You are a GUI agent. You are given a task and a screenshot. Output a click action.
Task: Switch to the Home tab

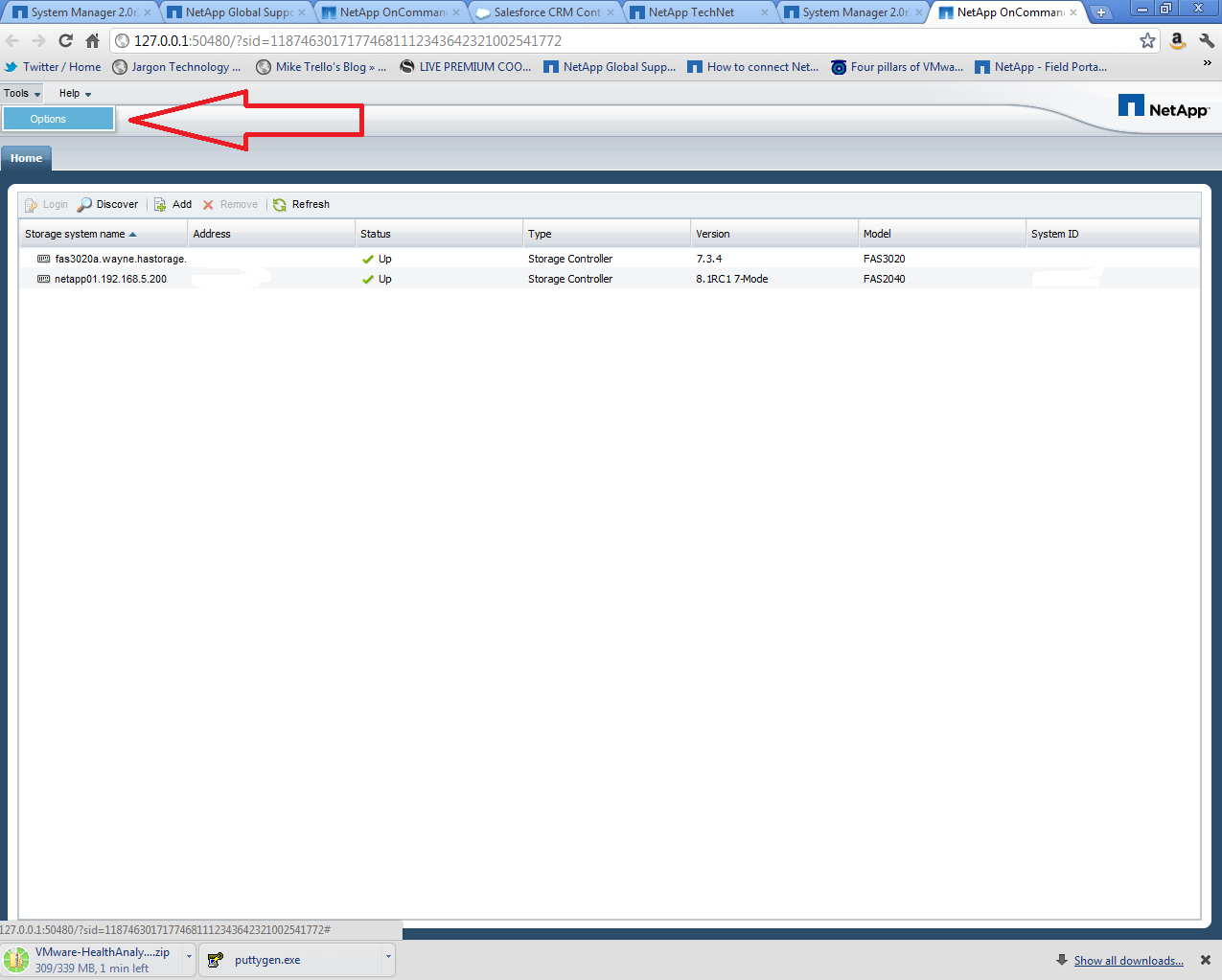click(26, 158)
